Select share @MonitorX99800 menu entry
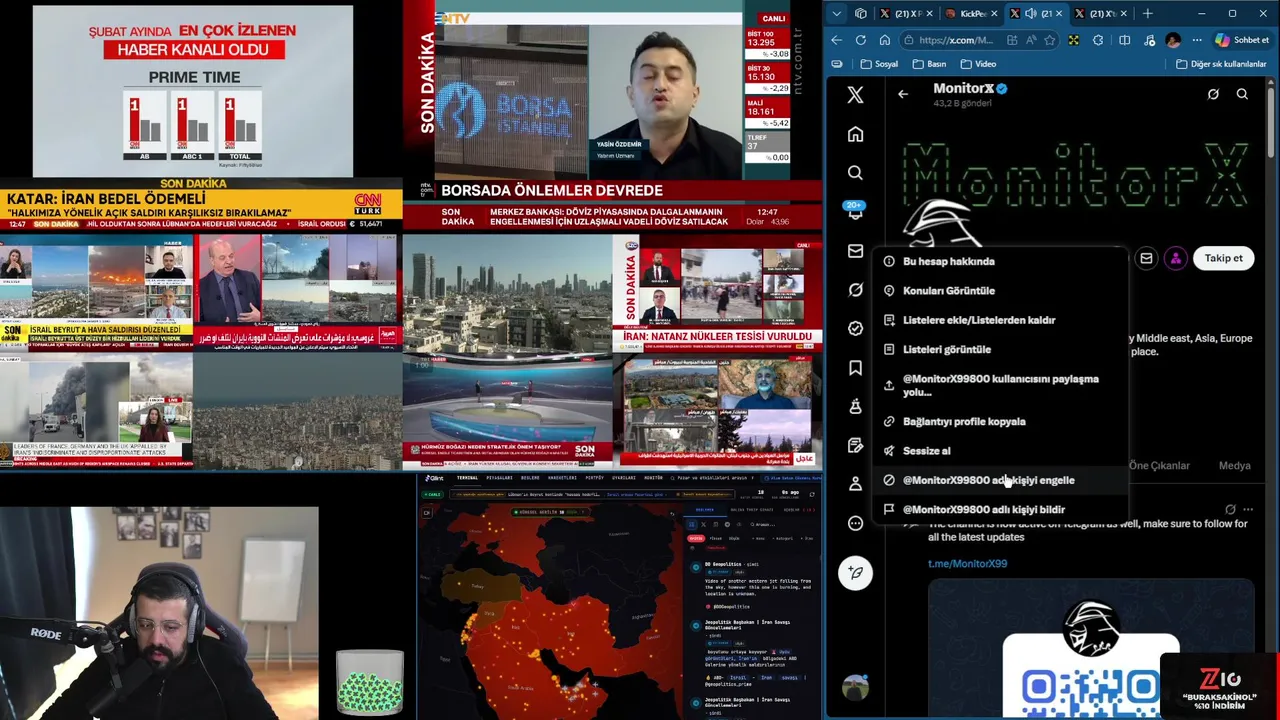Image resolution: width=1280 pixels, height=720 pixels. 1000,385
